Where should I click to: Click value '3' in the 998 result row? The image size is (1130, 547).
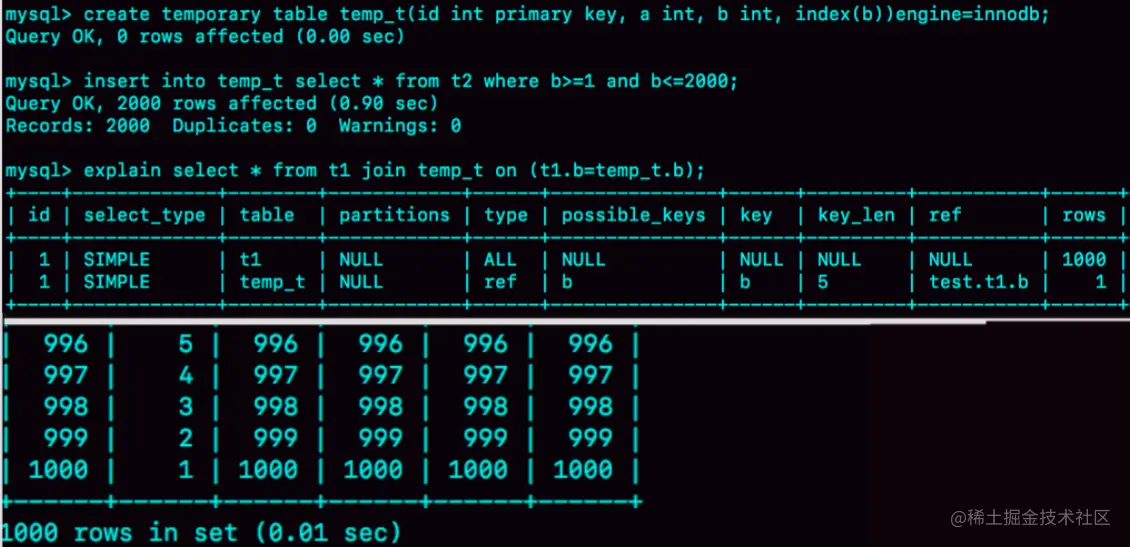coord(186,407)
